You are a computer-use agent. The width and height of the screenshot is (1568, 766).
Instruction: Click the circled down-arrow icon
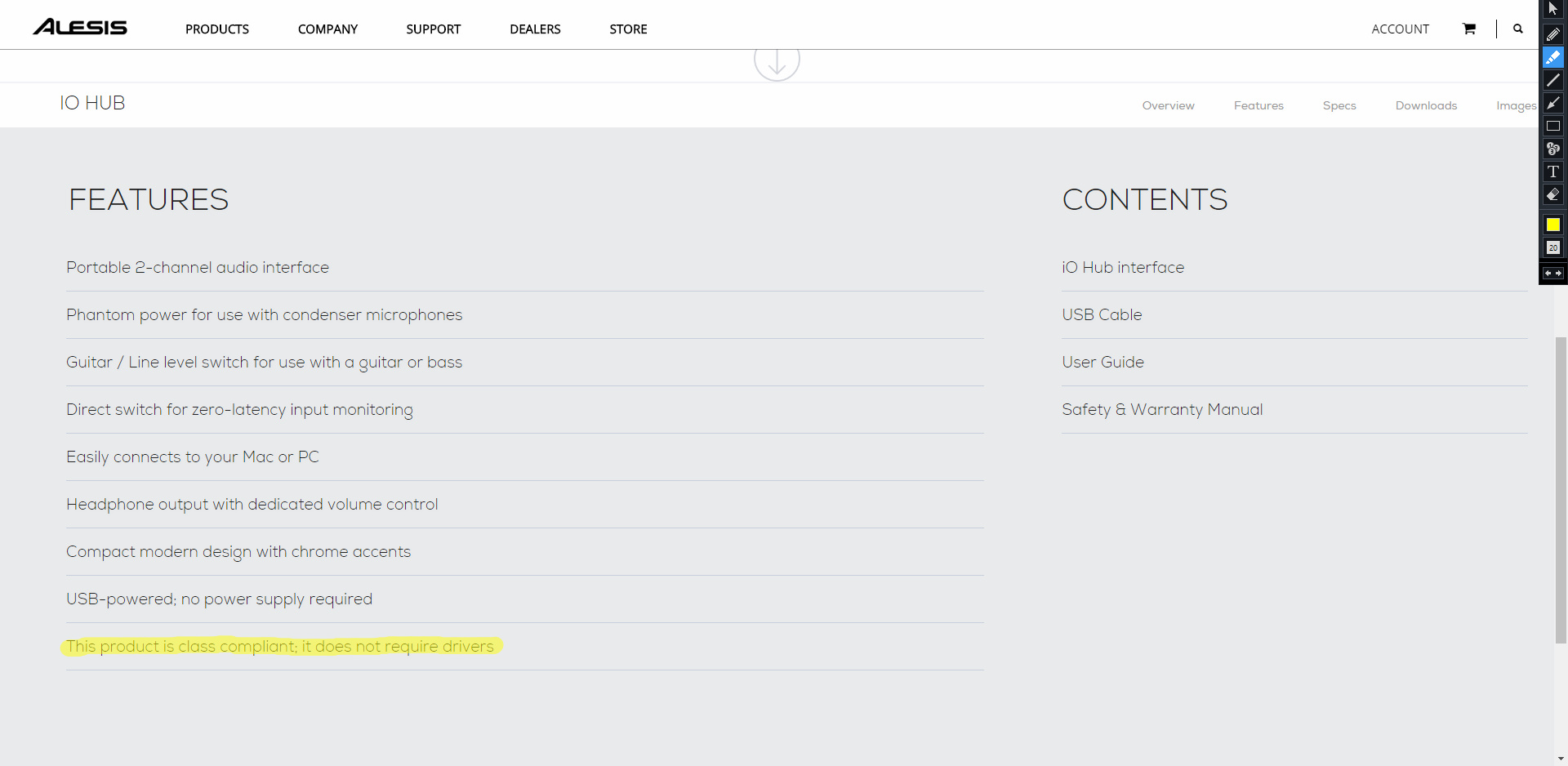point(777,62)
